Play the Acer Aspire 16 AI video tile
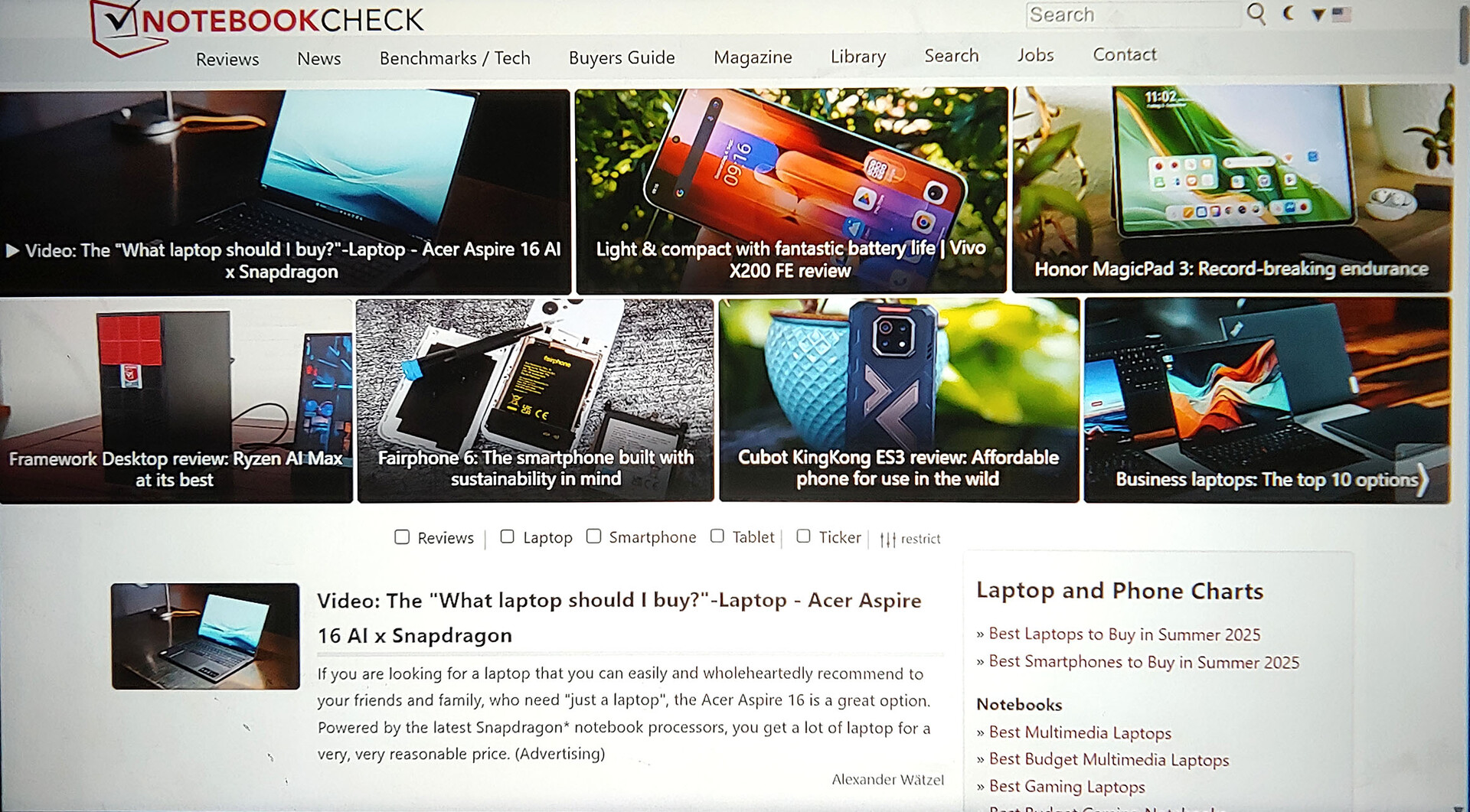This screenshot has height=812, width=1470. pyautogui.click(x=285, y=191)
